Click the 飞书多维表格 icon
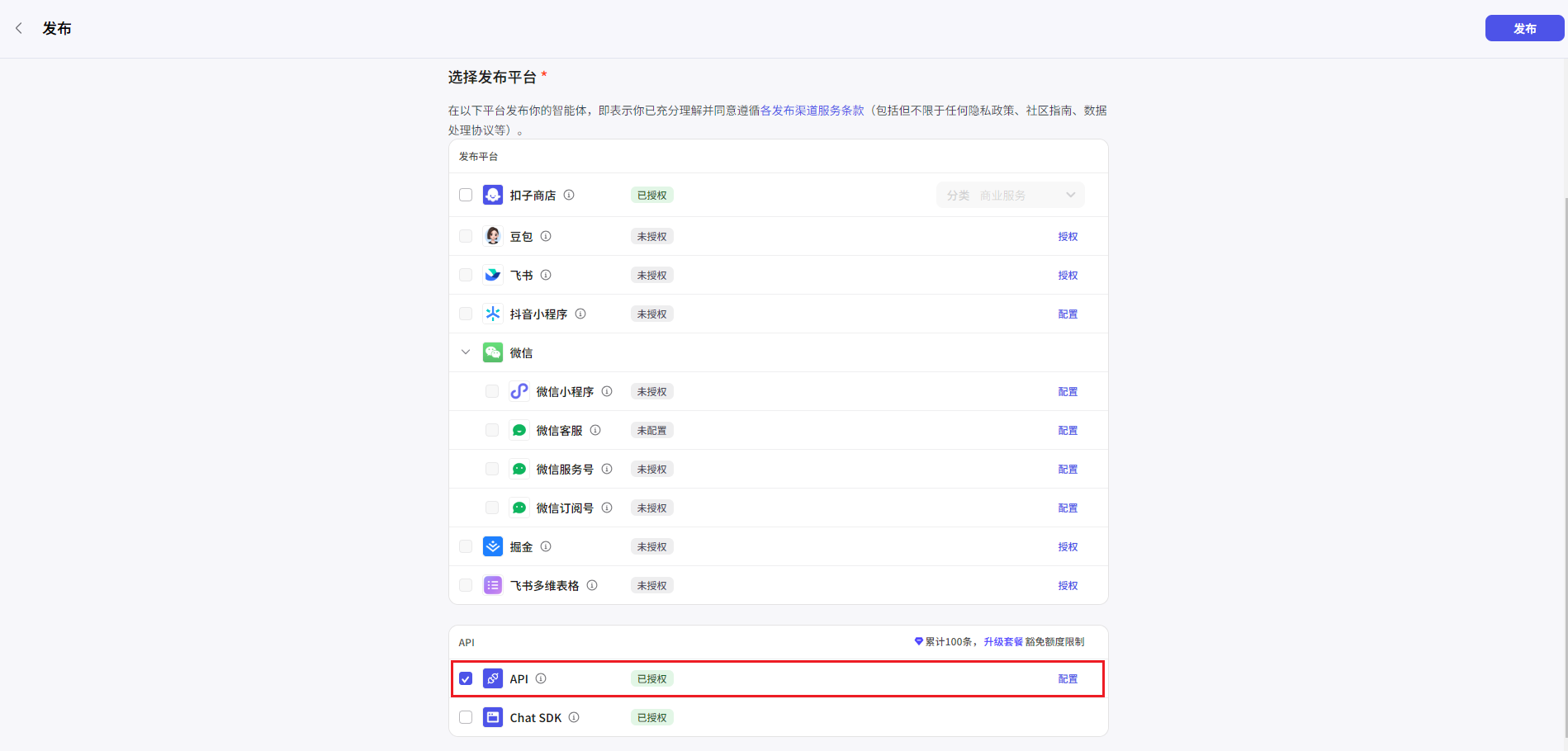 493,585
